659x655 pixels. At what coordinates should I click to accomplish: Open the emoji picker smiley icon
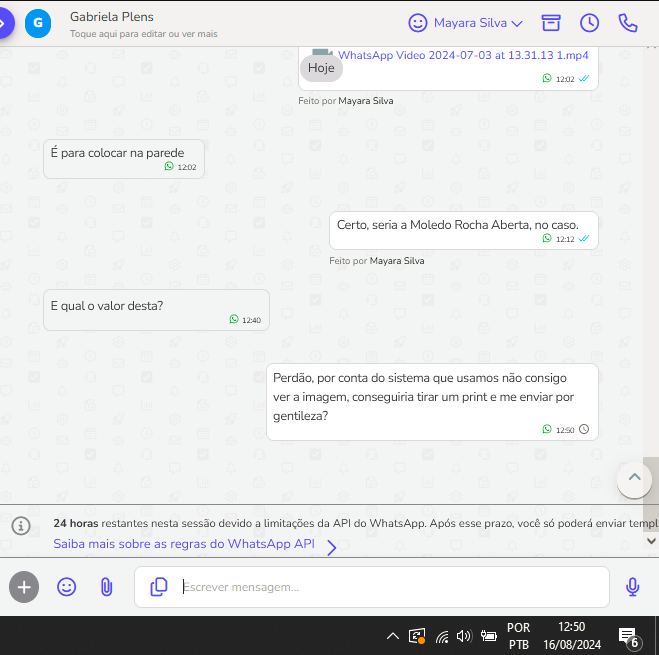point(67,587)
